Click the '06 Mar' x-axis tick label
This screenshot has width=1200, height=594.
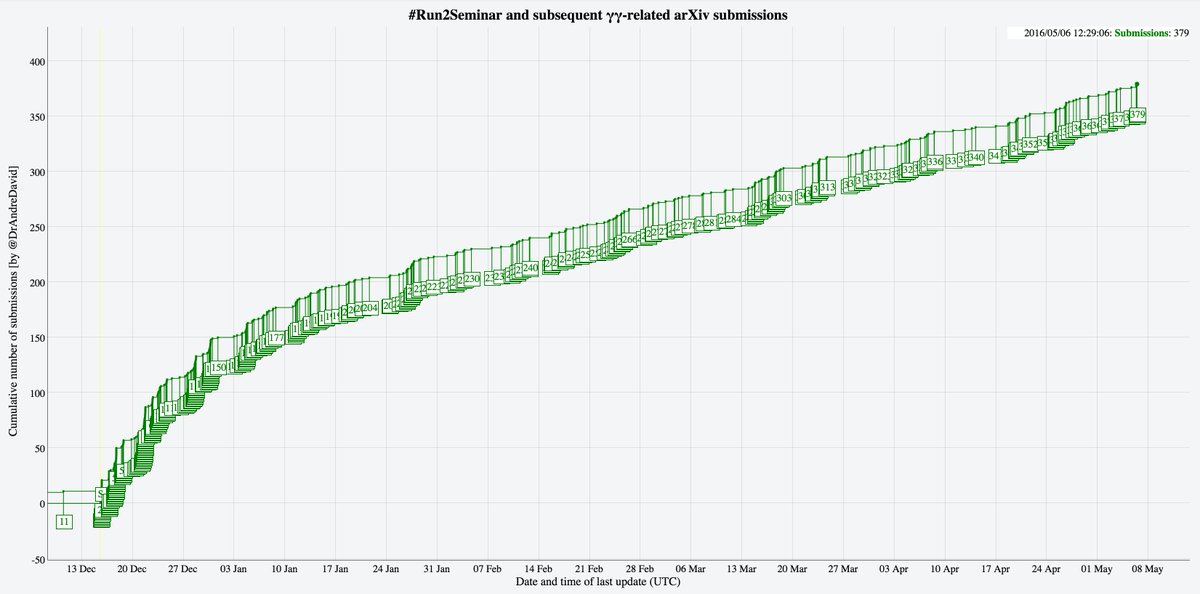click(x=691, y=569)
